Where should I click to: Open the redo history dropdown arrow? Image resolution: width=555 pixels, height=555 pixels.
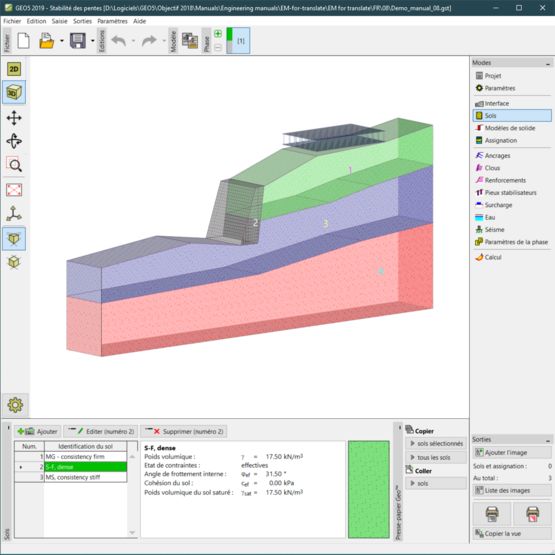point(164,41)
